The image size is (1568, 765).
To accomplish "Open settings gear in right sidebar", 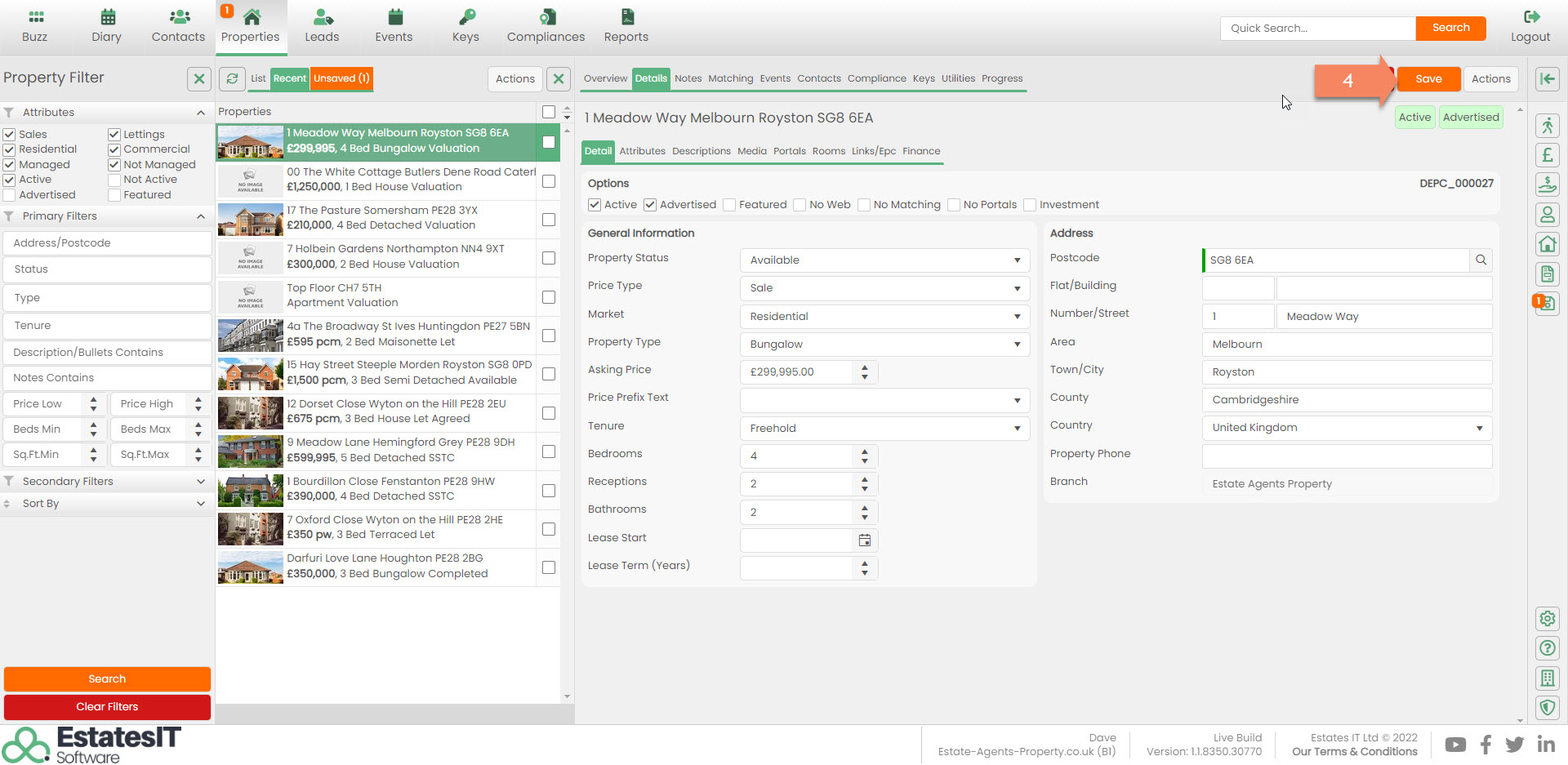I will tap(1547, 619).
